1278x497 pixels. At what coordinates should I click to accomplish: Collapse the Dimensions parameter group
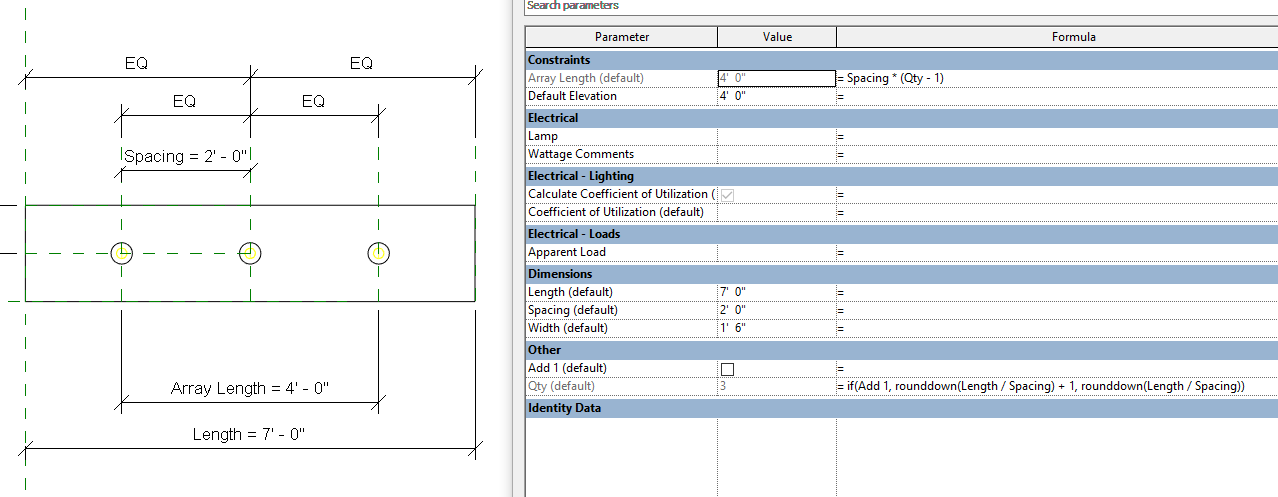pyautogui.click(x=560, y=274)
